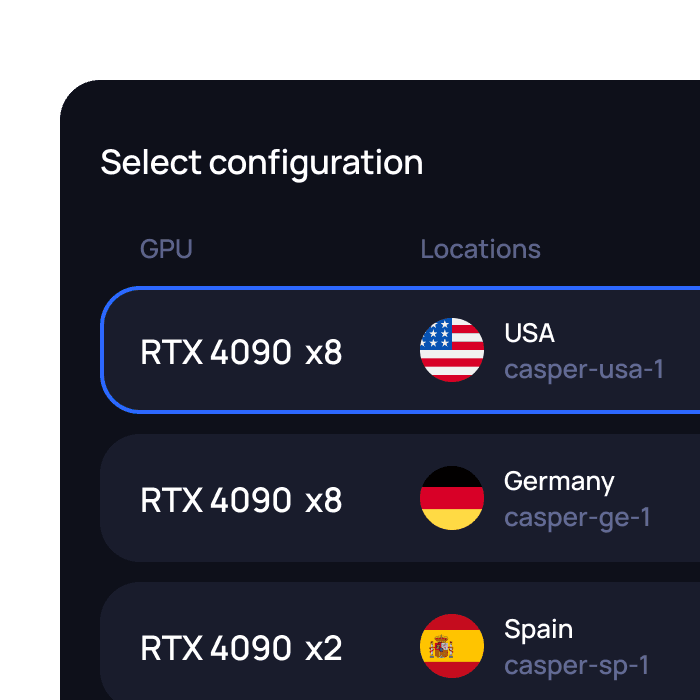Select the RTX 4090 x2 Spain configuration row
Image resolution: width=700 pixels, height=700 pixels.
pos(400,641)
